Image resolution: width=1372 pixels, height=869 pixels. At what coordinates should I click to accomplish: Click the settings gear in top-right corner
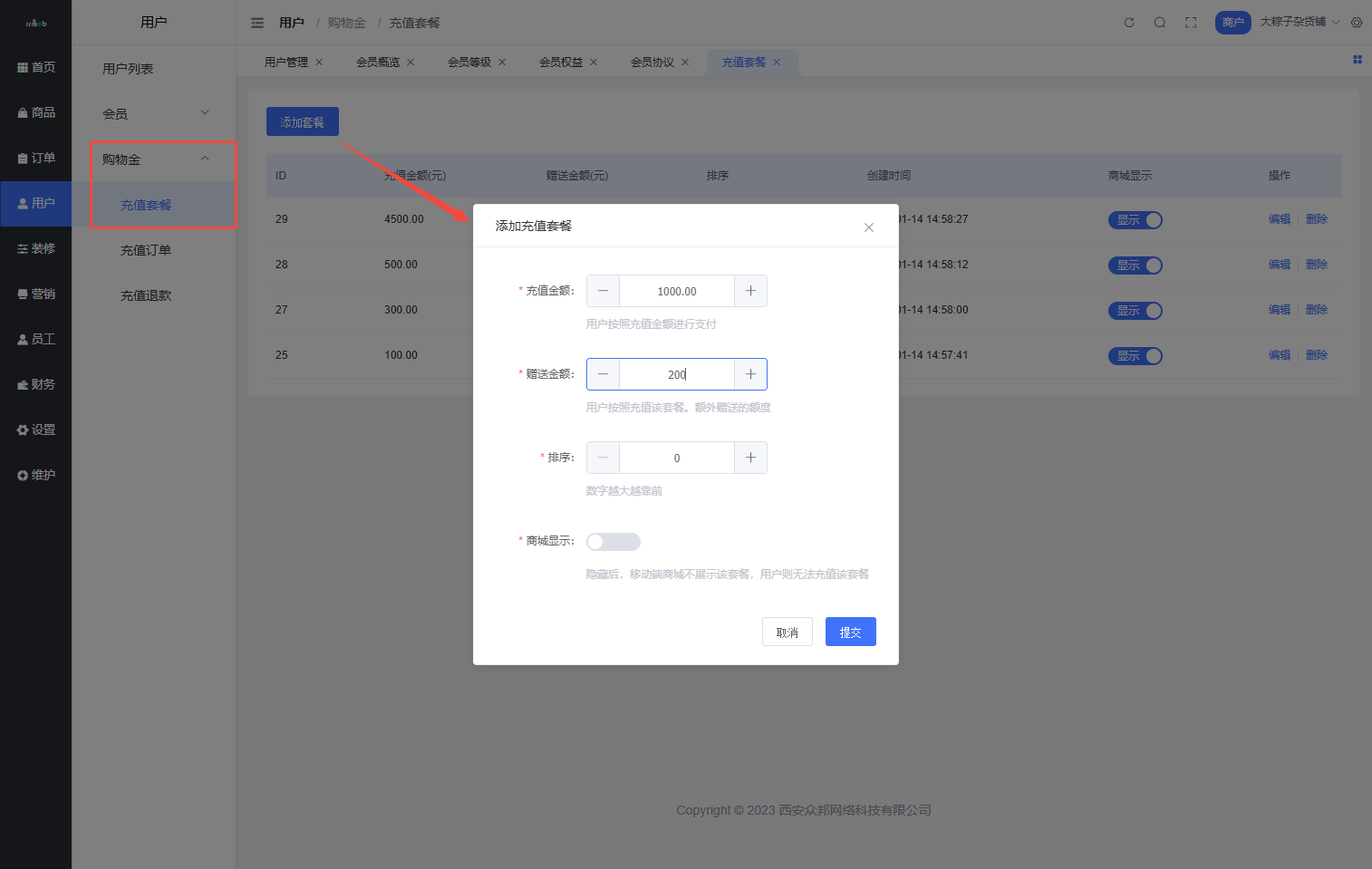point(1357,23)
